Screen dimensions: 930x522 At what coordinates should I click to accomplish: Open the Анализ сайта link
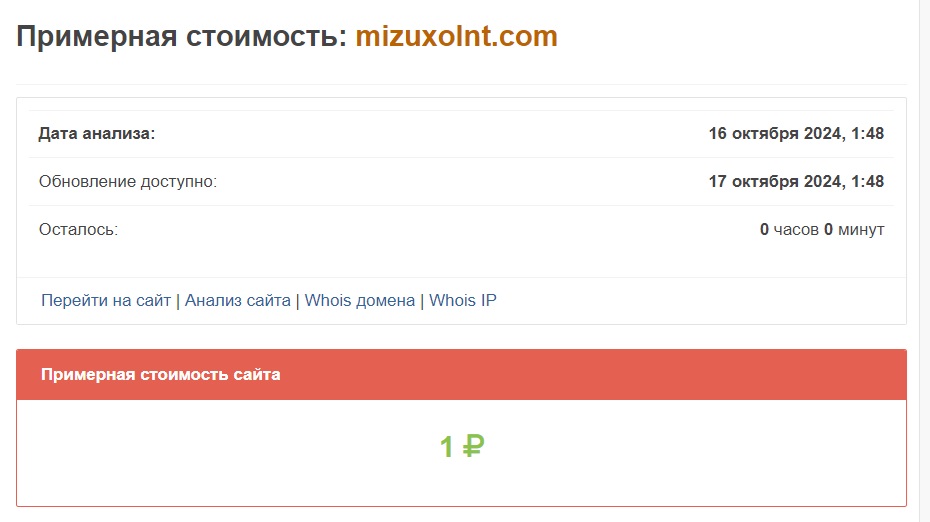point(238,300)
